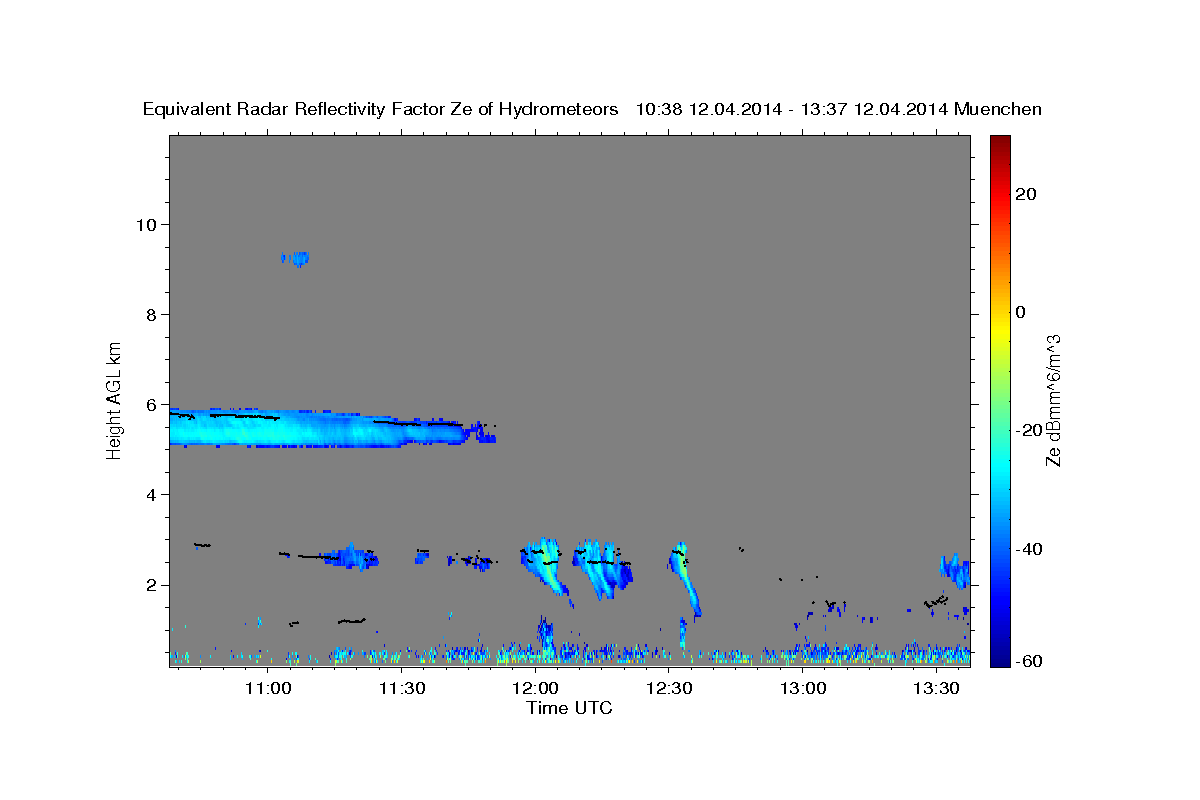The width and height of the screenshot is (1200, 800).
Task: Click the colorbar value -60
Action: pyautogui.click(x=1030, y=661)
